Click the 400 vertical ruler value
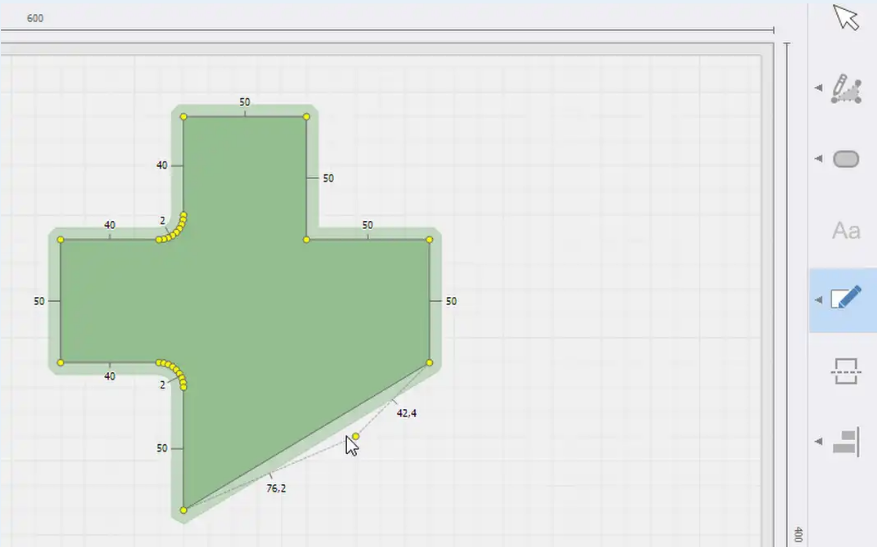 coord(798,534)
